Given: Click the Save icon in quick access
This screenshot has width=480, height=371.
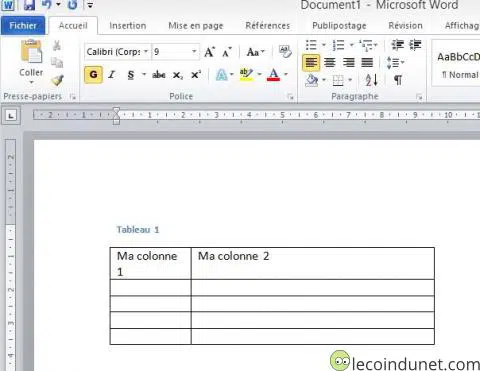Looking at the screenshot, I should click(x=29, y=5).
